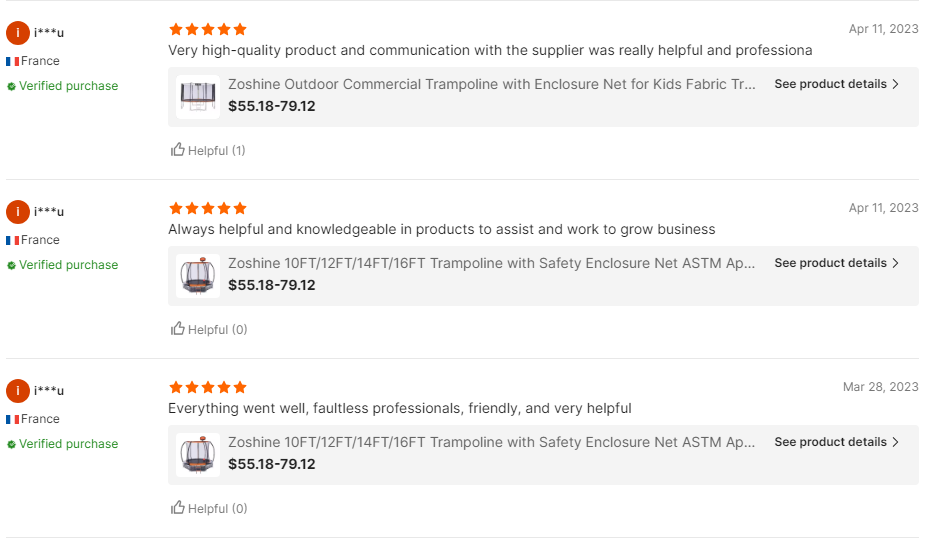Like the 'Always helpful and knowledgeable' review
The width and height of the screenshot is (940, 539).
178,329
